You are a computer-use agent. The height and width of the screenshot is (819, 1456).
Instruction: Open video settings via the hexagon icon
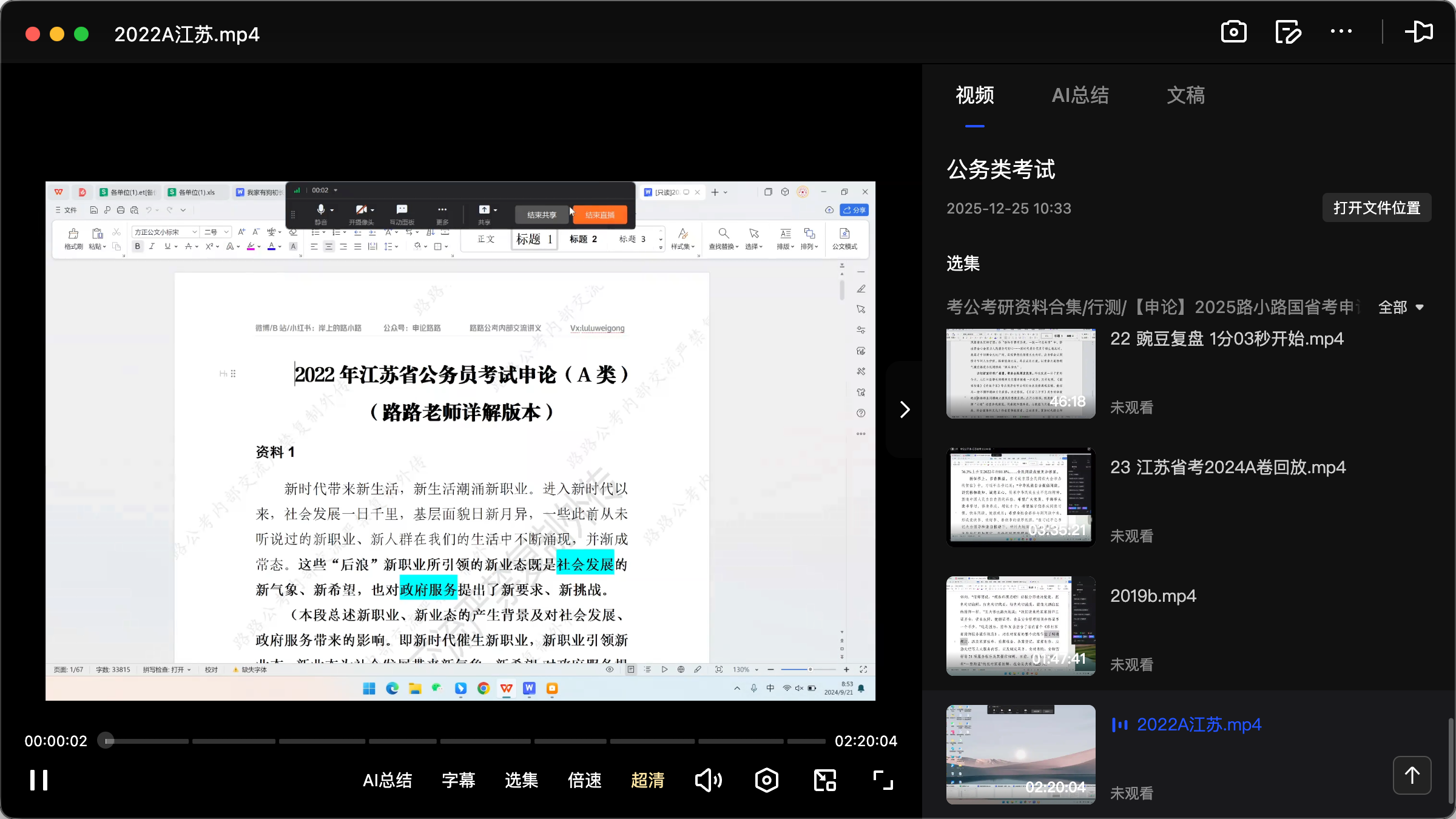(x=766, y=780)
